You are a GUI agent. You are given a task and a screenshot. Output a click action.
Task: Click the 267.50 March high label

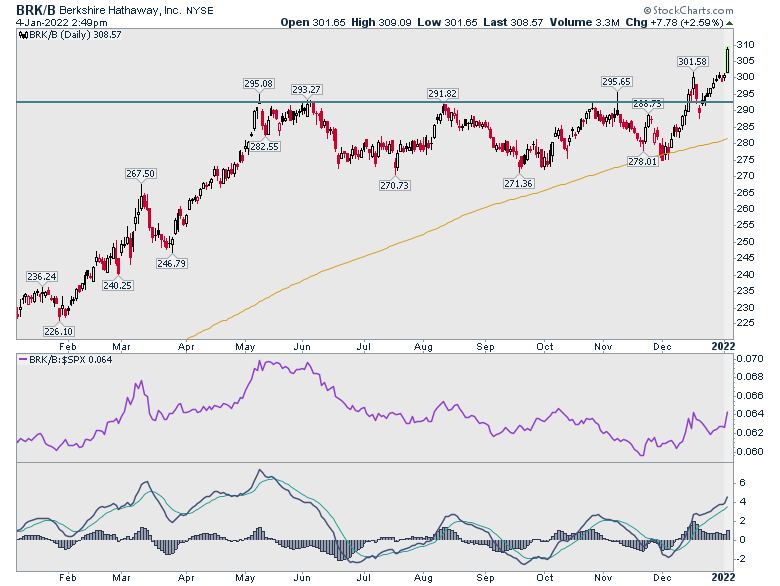tap(140, 174)
